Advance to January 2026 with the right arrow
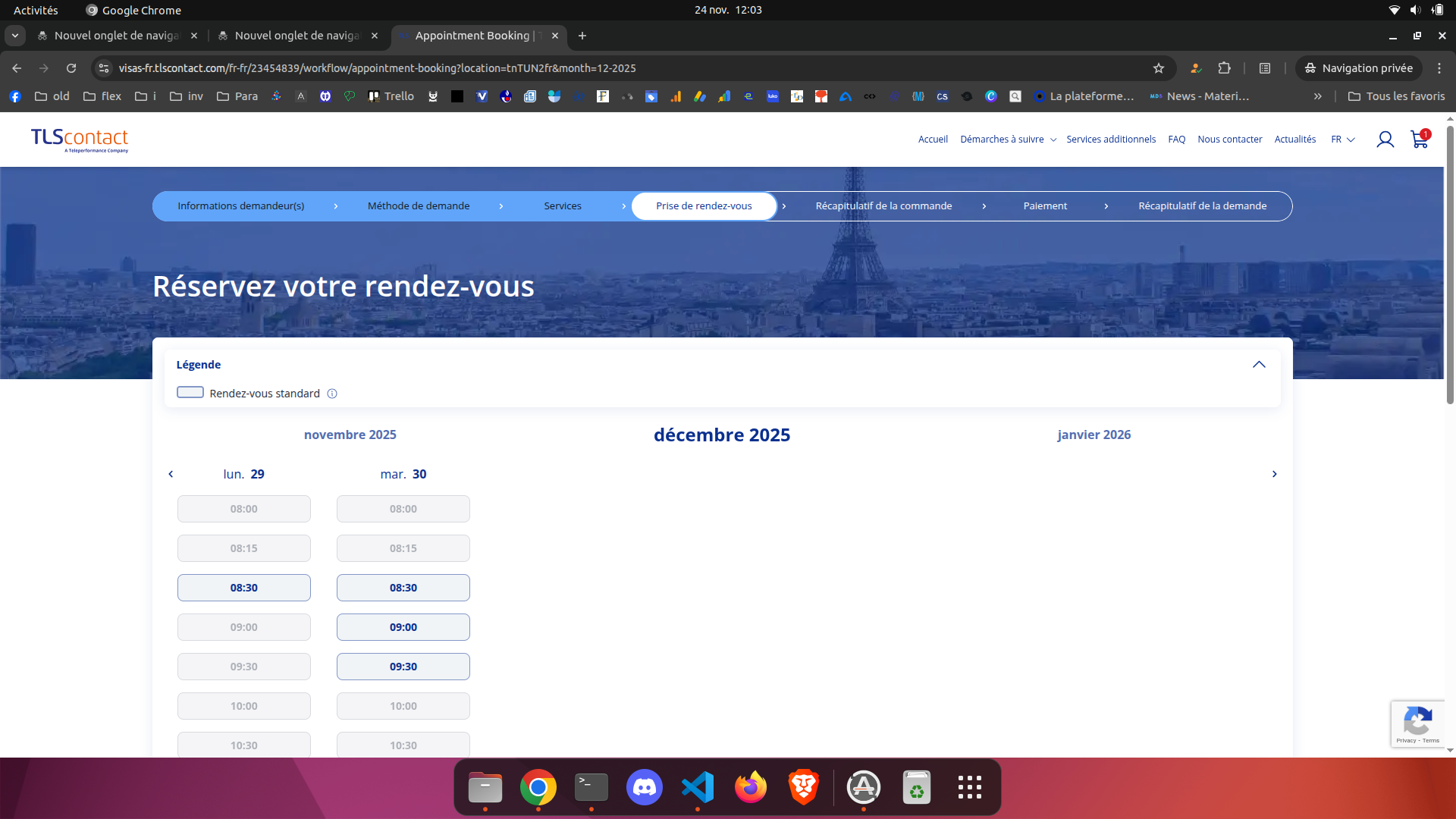The image size is (1456, 819). coord(1274,474)
